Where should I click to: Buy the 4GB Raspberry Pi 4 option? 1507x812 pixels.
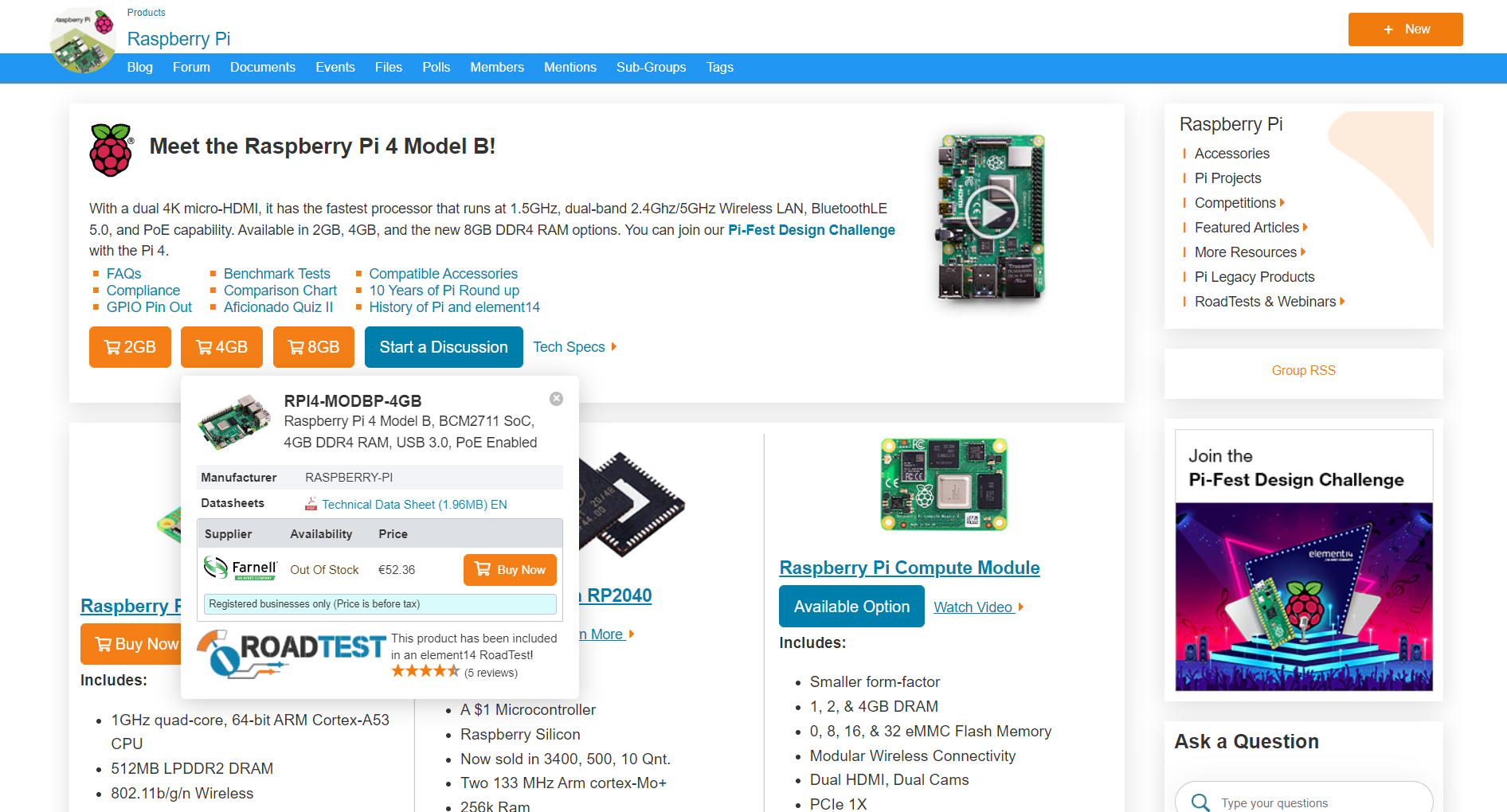click(x=221, y=347)
